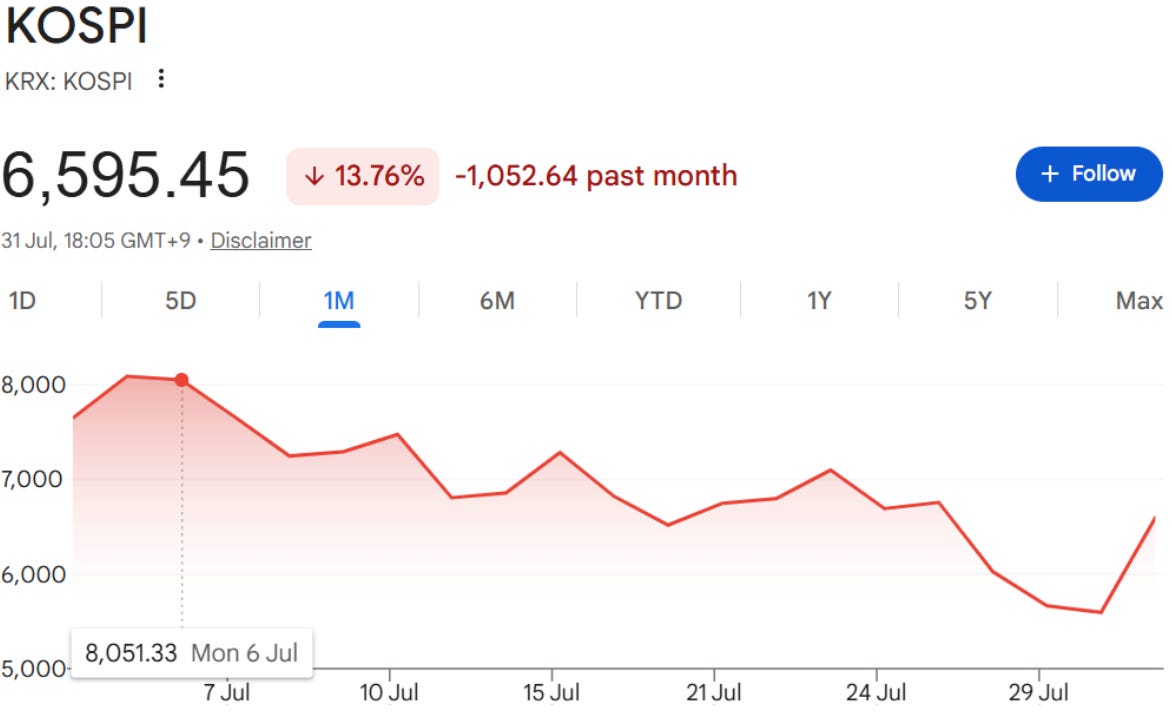Show the 6M chart range
This screenshot has height=718, width=1172.
[x=497, y=301]
